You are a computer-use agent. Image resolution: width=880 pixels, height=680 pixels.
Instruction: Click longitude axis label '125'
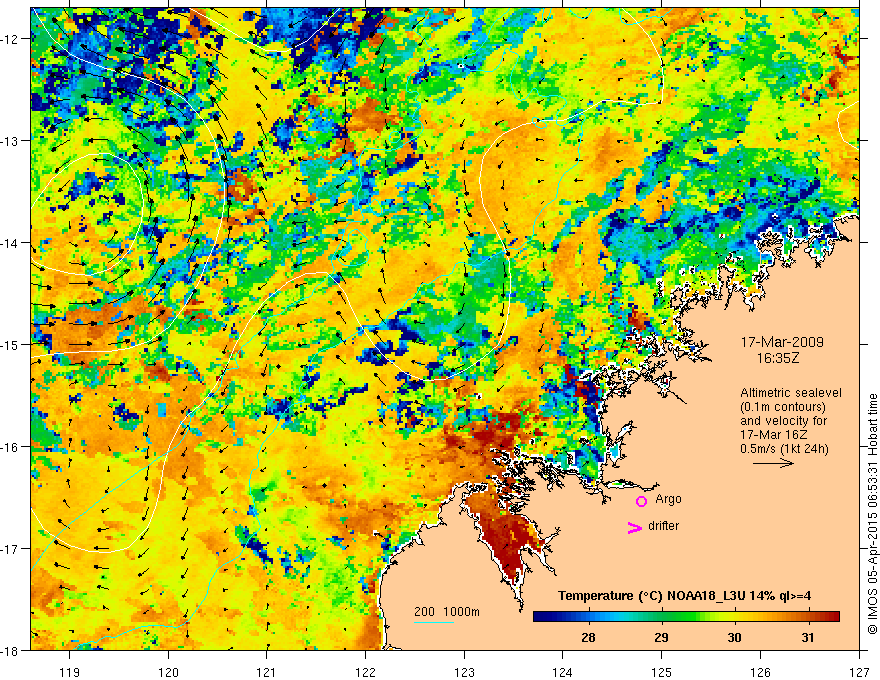click(x=662, y=672)
